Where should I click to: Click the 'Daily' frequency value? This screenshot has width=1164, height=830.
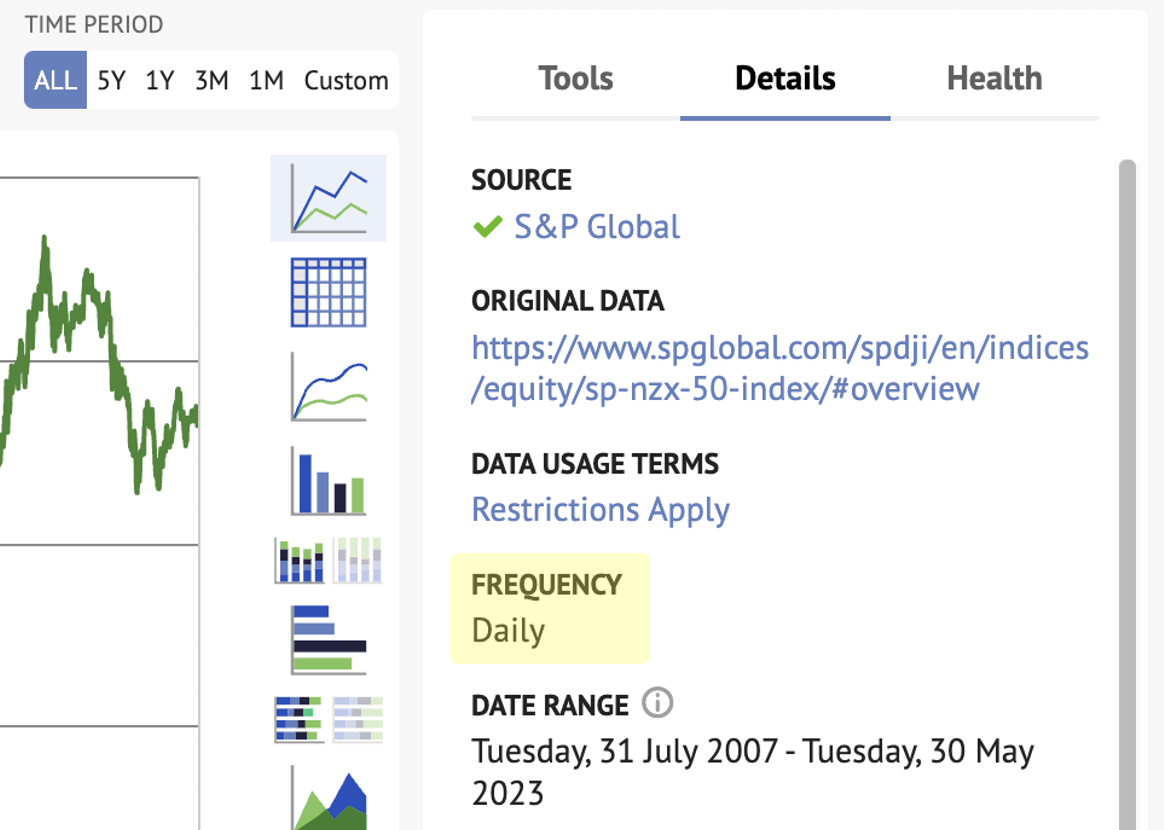[509, 630]
